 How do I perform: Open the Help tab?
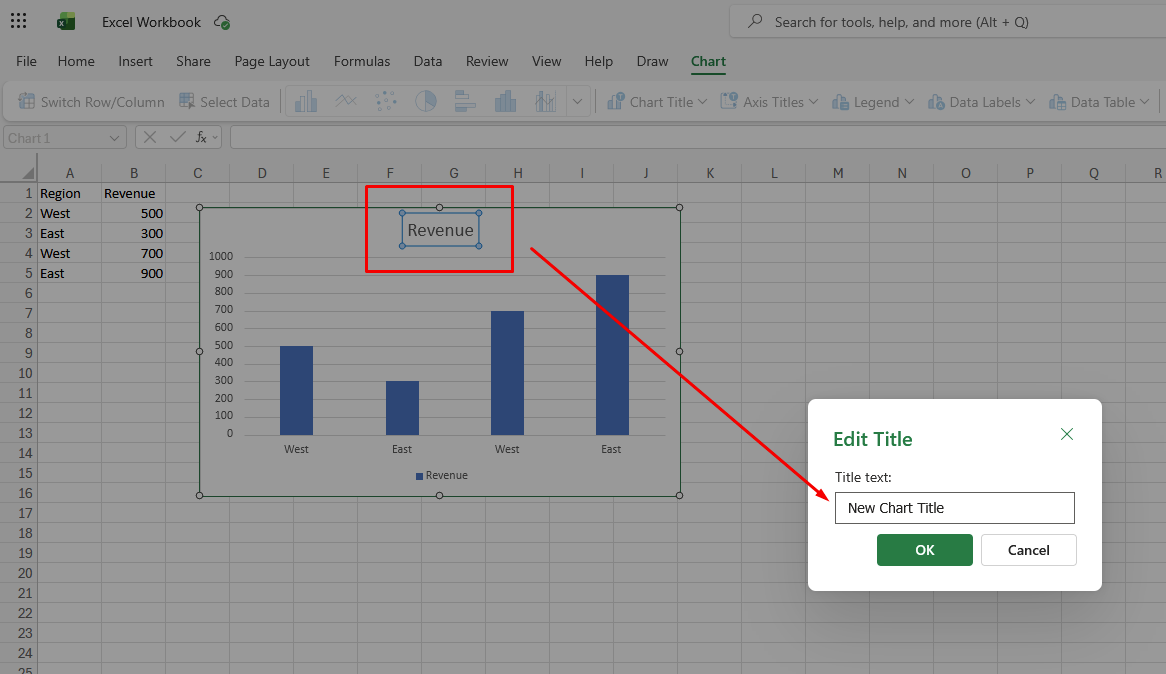[x=598, y=61]
